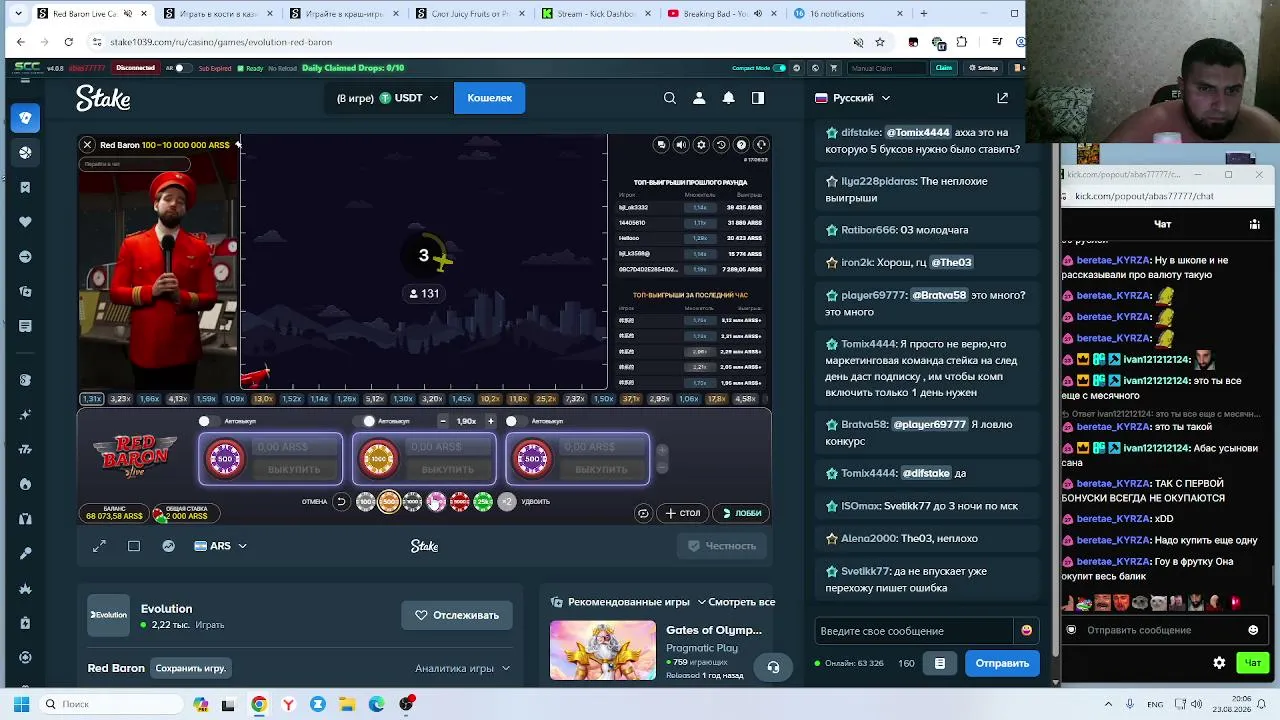The width and height of the screenshot is (1280, 720).
Task: Reload the page in the browser toolbar
Action: [x=68, y=42]
